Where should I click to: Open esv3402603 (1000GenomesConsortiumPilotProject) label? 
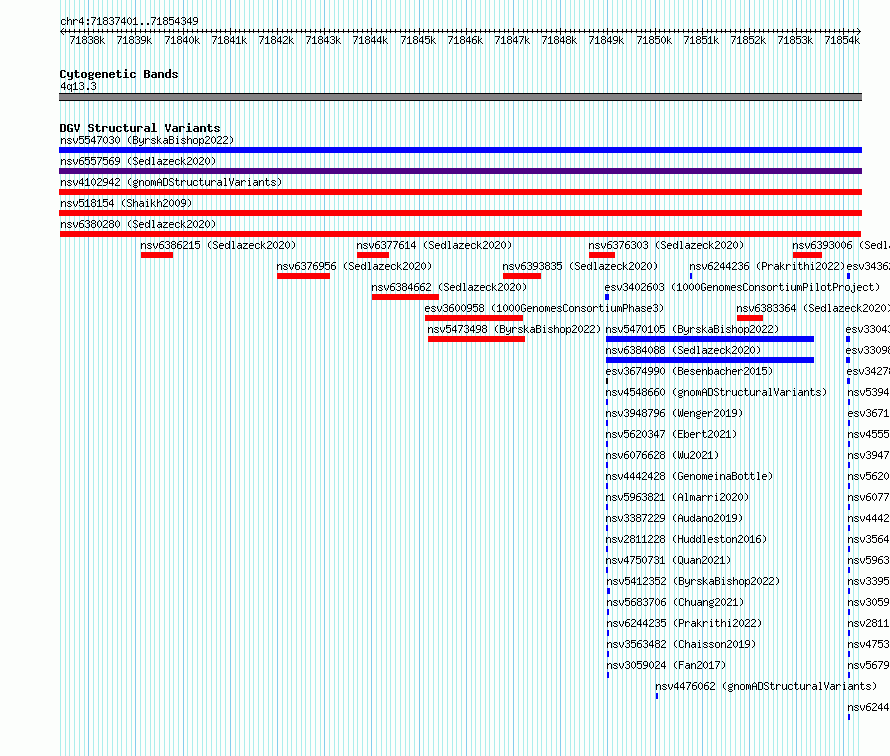pos(742,287)
